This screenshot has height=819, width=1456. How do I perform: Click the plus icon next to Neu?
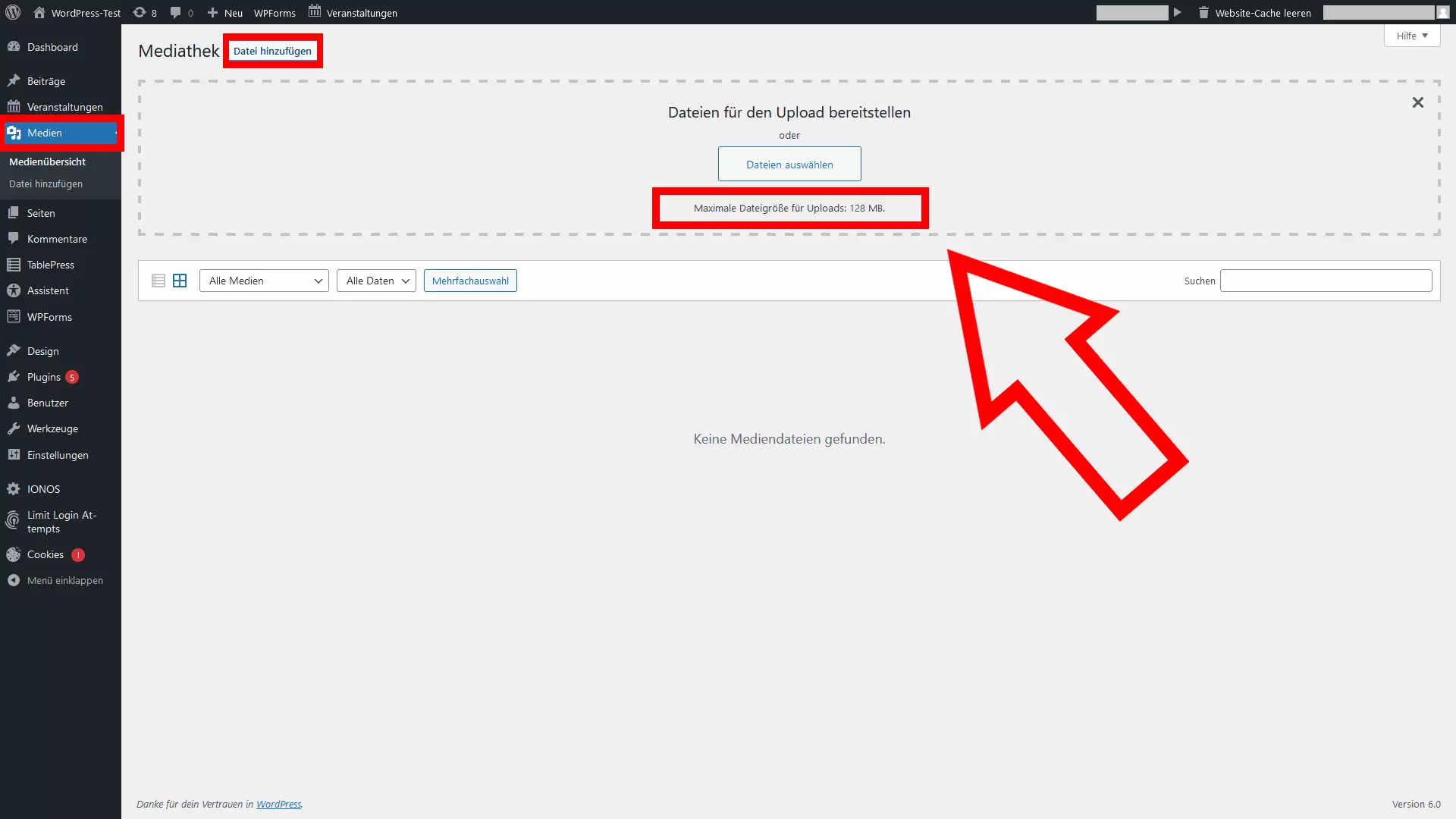click(212, 12)
